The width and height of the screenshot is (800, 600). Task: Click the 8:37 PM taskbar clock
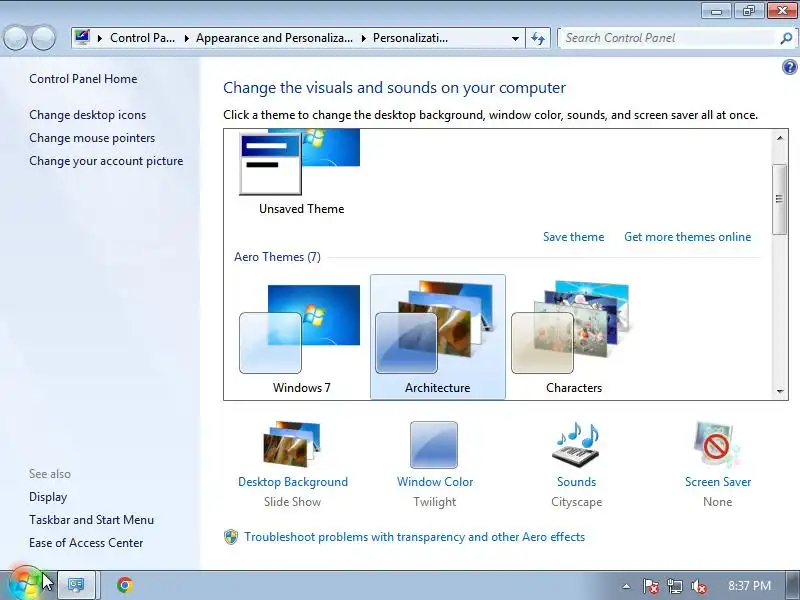749,585
